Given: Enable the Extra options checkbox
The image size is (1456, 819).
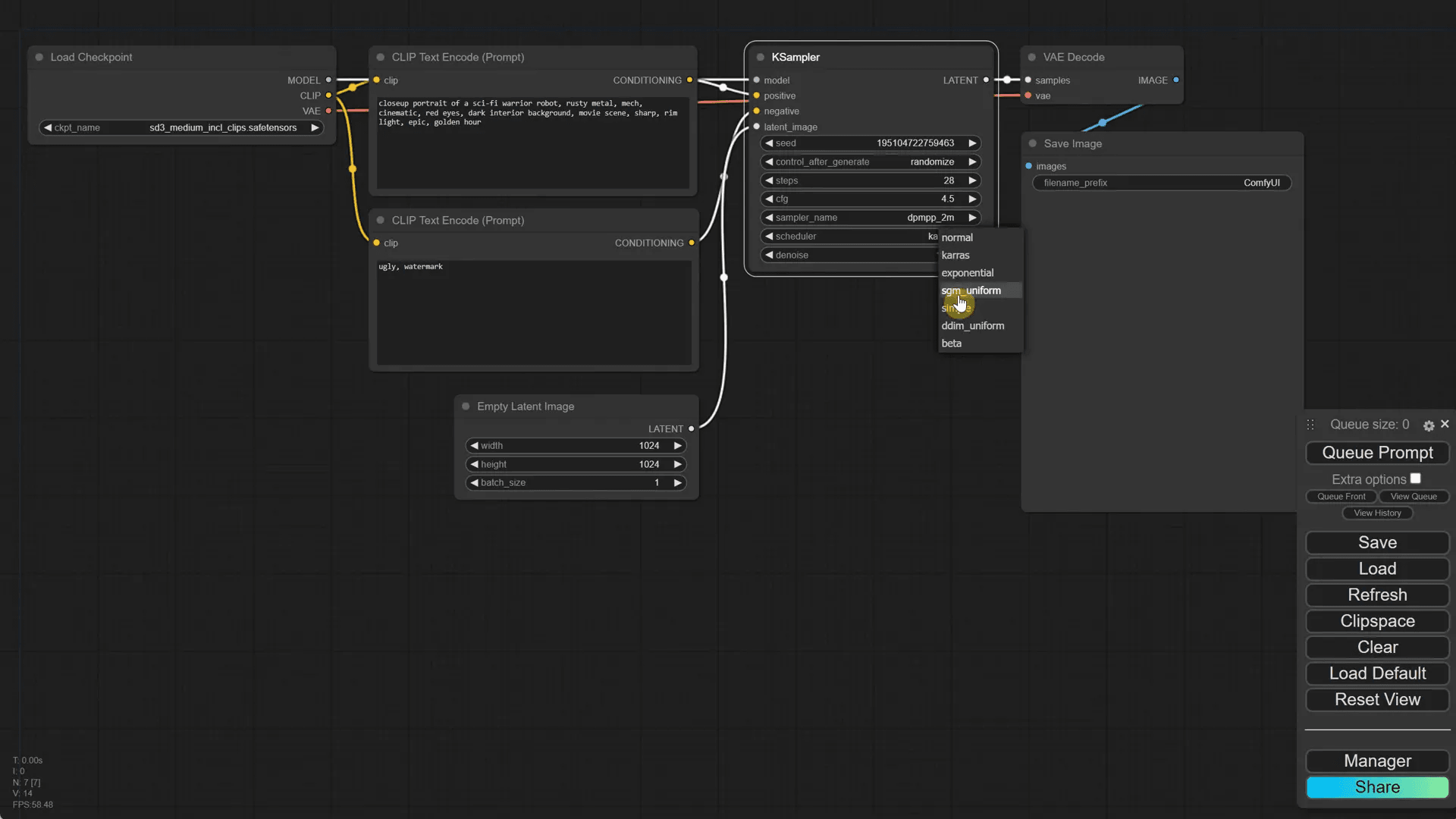Looking at the screenshot, I should tap(1417, 478).
